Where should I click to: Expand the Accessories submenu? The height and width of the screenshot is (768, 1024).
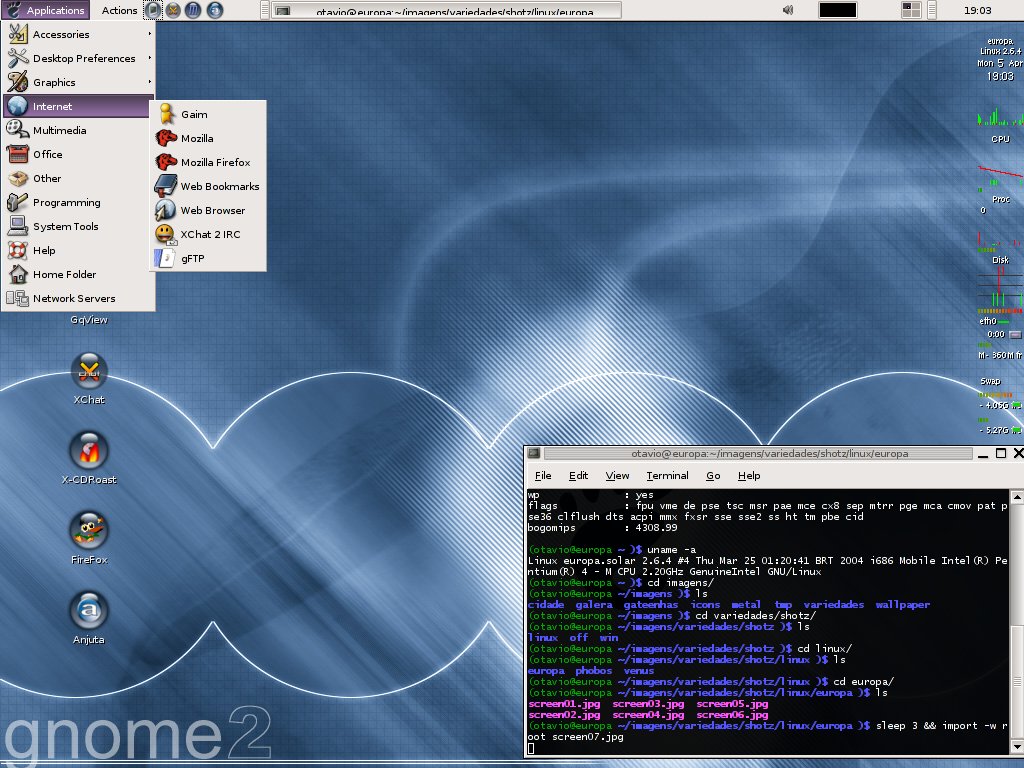click(x=78, y=34)
